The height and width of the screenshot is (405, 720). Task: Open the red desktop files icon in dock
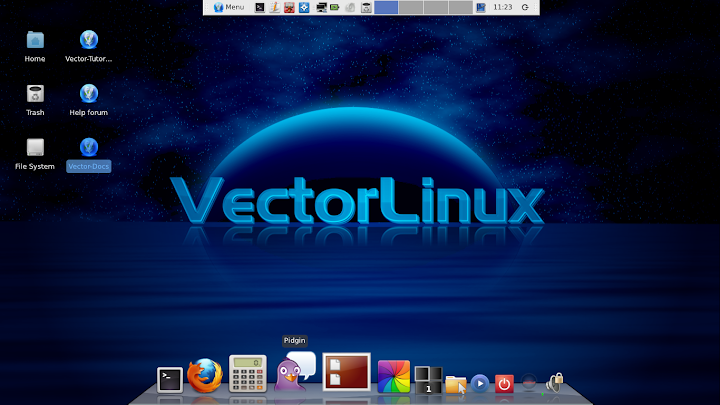[347, 372]
